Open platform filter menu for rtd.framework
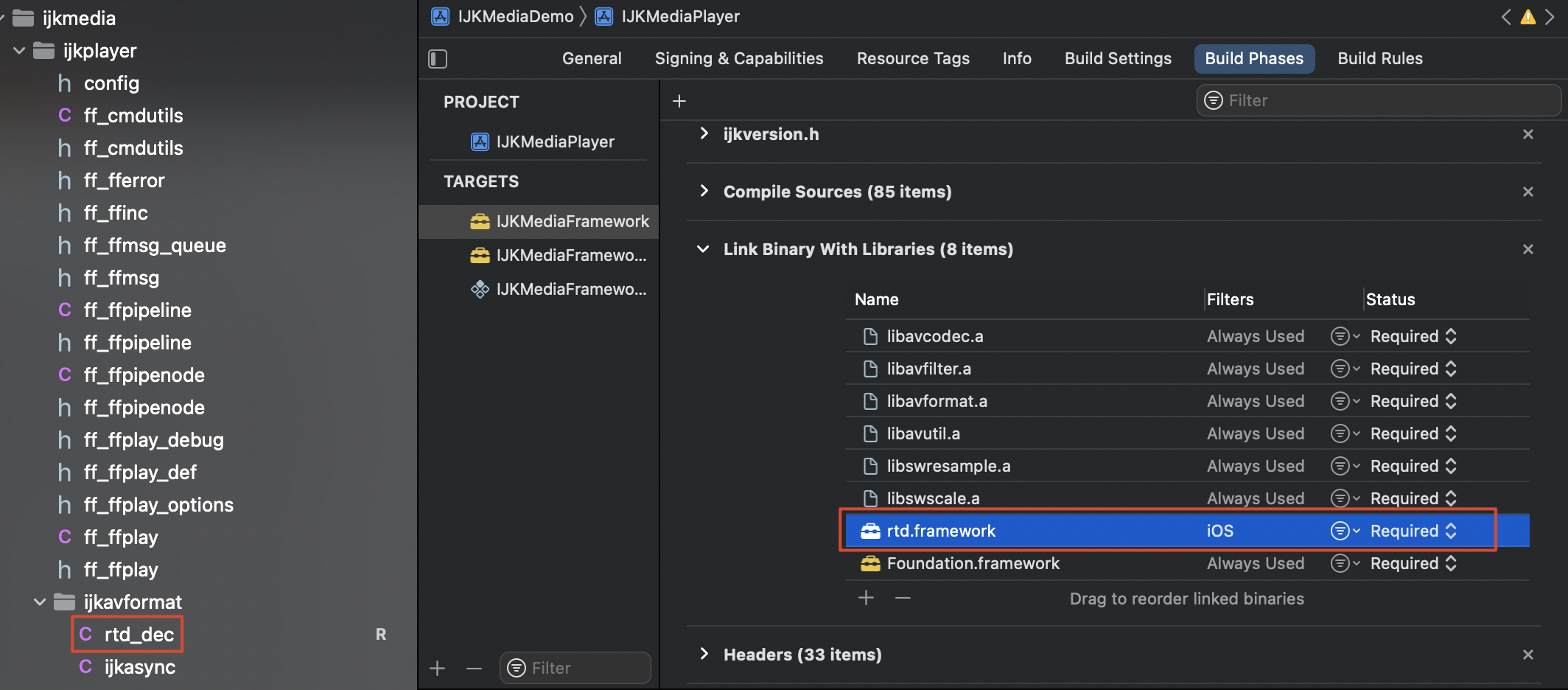Image resolution: width=1568 pixels, height=690 pixels. 1345,531
